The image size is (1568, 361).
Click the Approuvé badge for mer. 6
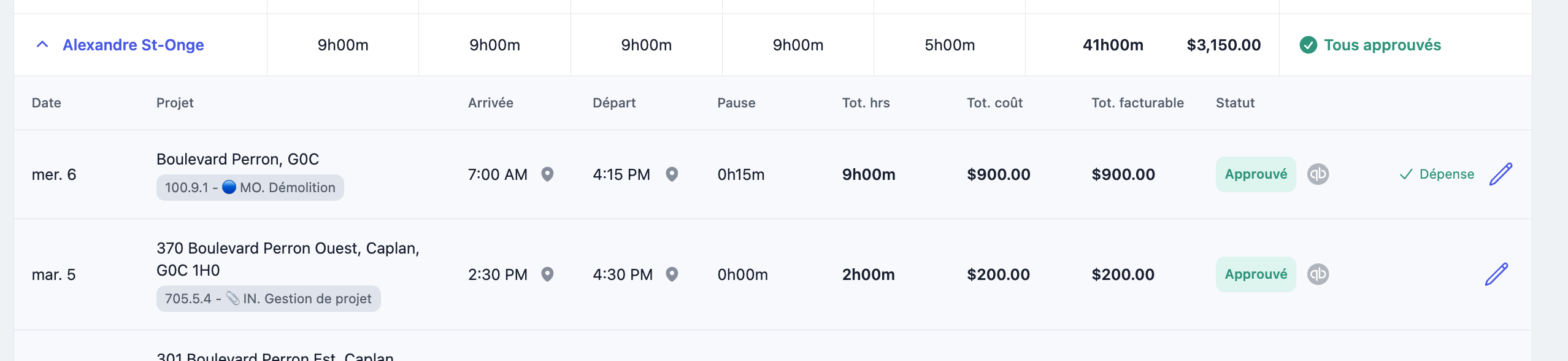[1256, 174]
